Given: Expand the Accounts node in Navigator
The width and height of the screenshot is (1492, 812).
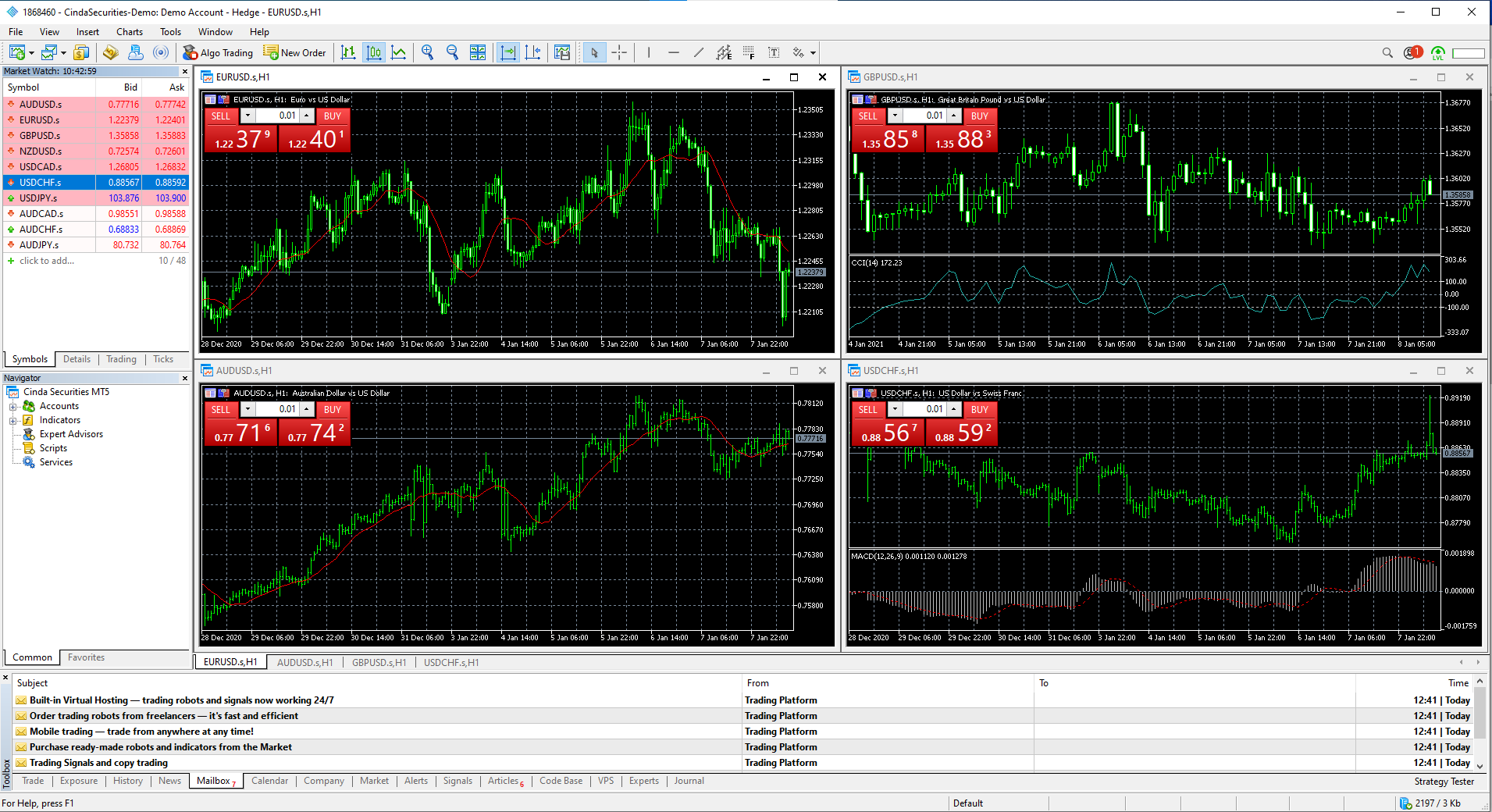Looking at the screenshot, I should (x=12, y=407).
